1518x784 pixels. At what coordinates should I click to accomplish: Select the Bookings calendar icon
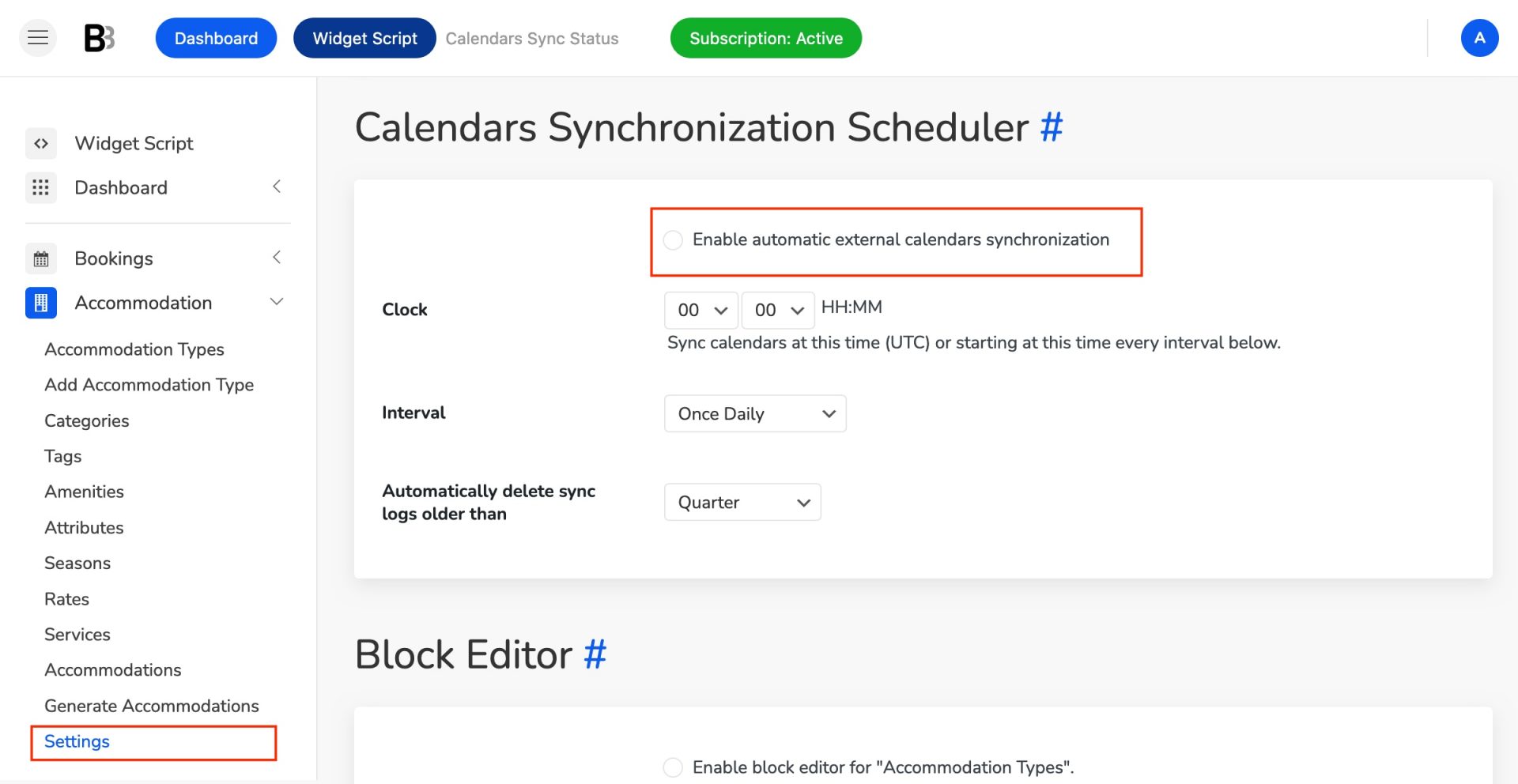pos(41,258)
